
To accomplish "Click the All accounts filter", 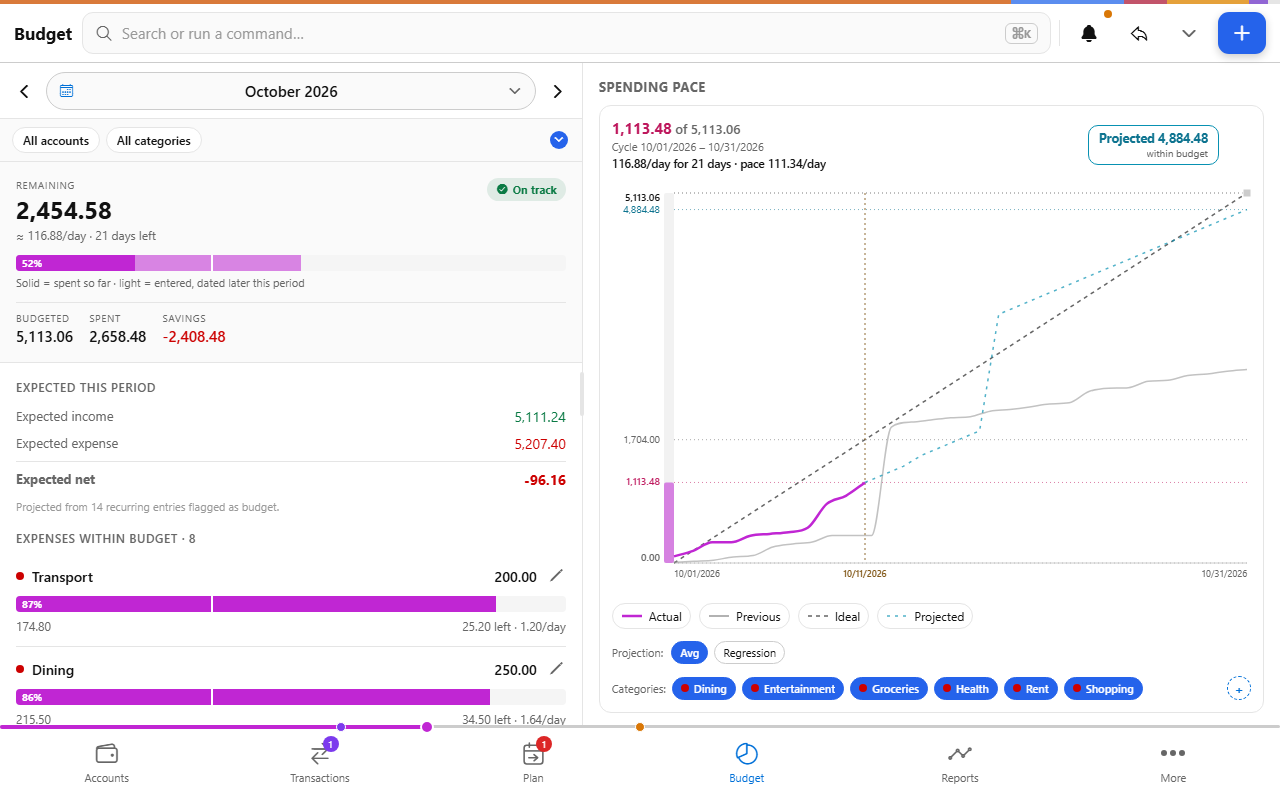I will pos(56,140).
